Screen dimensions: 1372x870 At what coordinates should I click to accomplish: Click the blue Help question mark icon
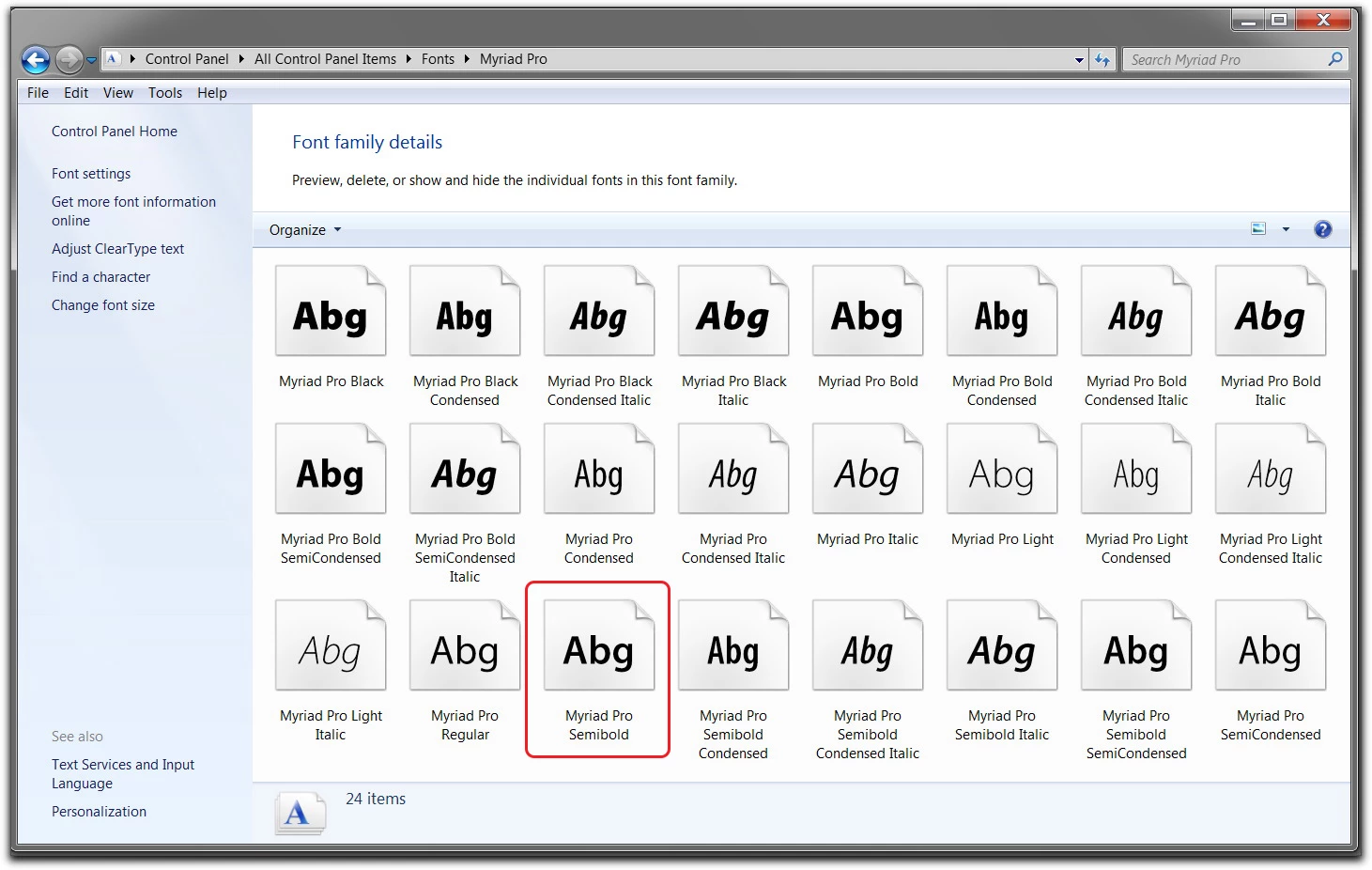(1322, 229)
